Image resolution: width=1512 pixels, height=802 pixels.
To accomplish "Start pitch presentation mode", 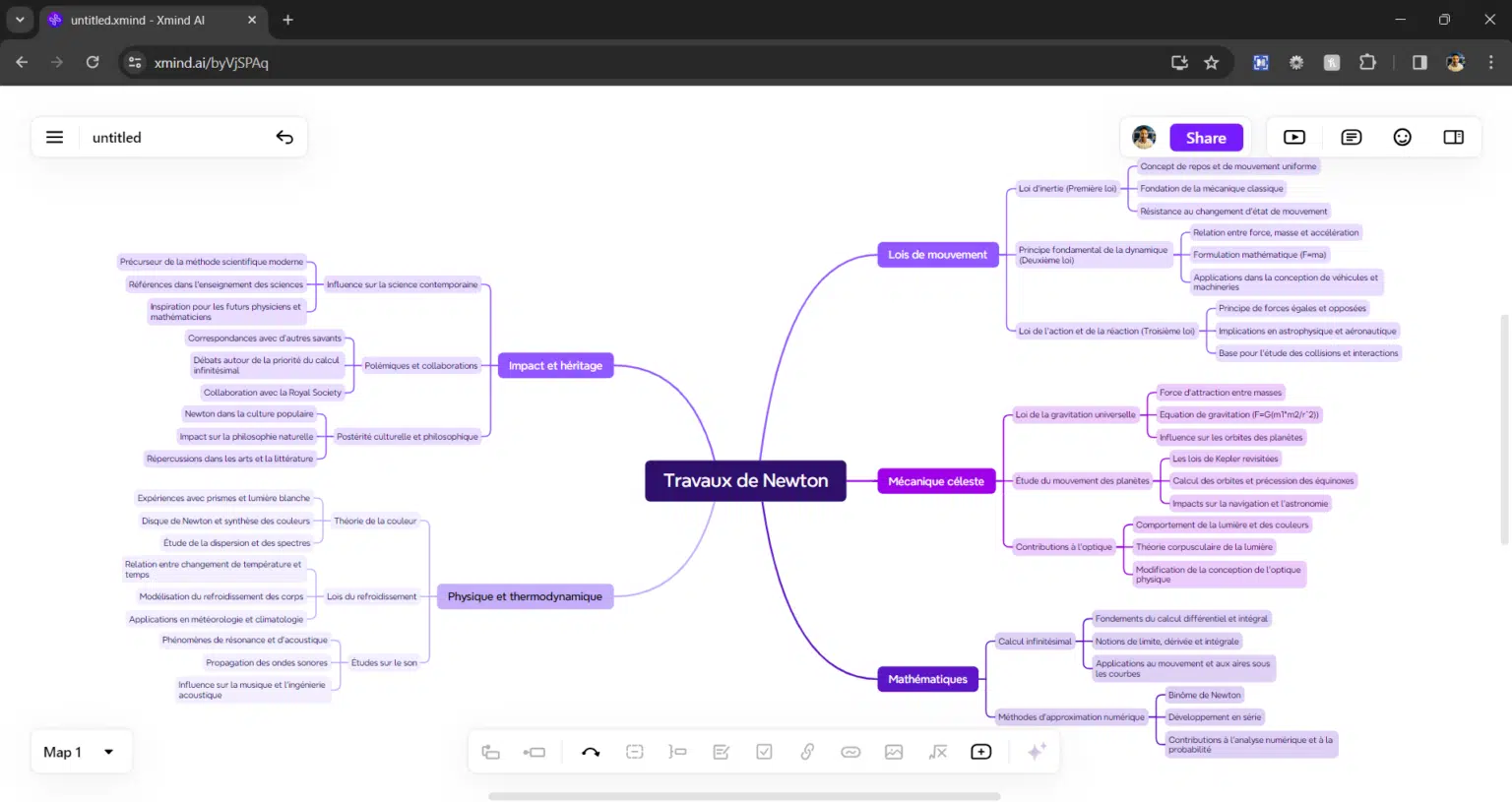I will pyautogui.click(x=1294, y=138).
